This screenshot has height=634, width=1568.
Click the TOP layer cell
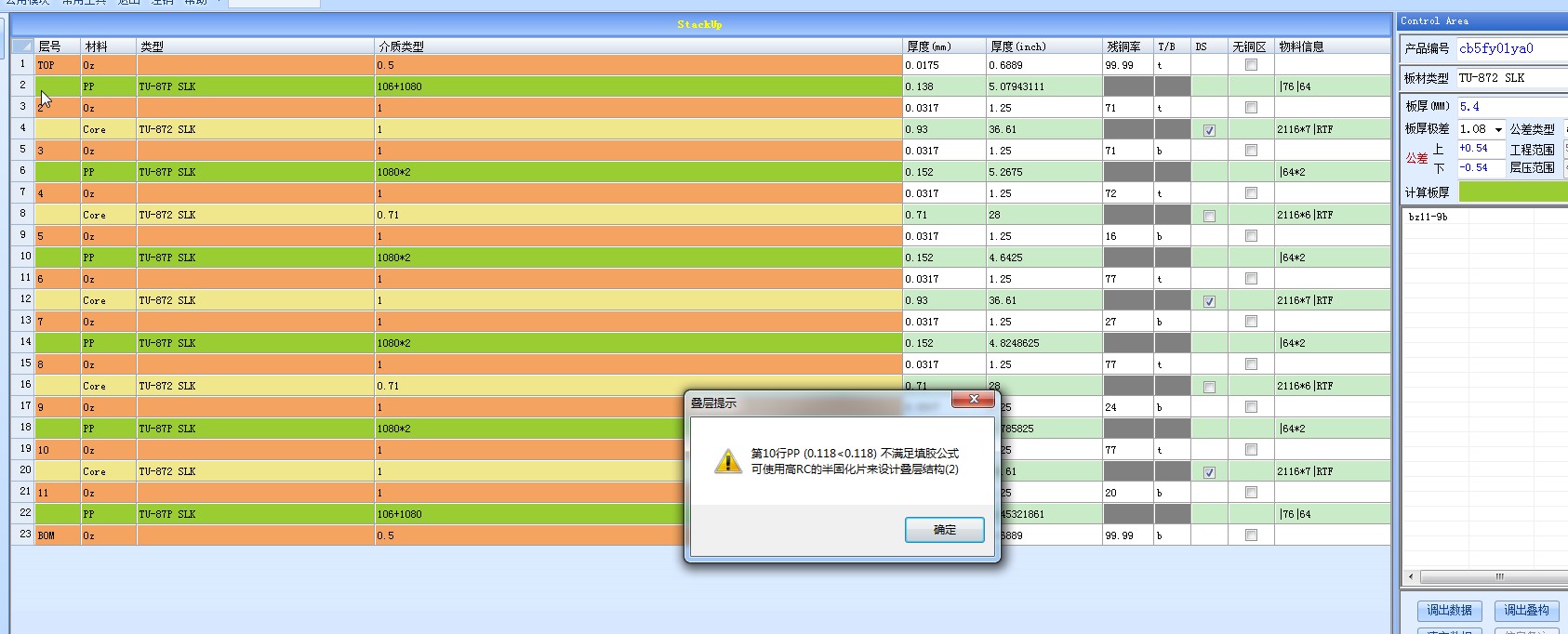coord(58,65)
